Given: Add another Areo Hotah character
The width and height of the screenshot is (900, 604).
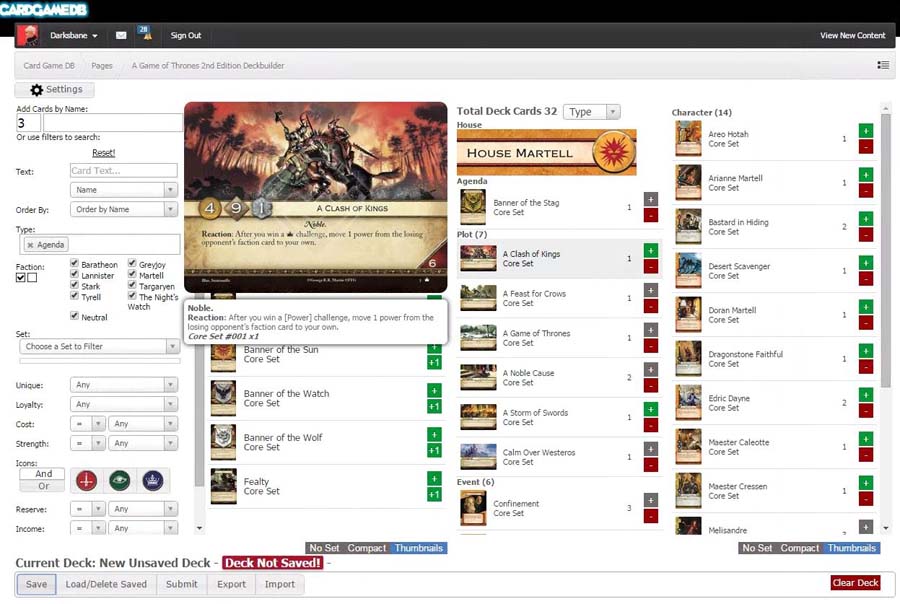Looking at the screenshot, I should point(866,131).
